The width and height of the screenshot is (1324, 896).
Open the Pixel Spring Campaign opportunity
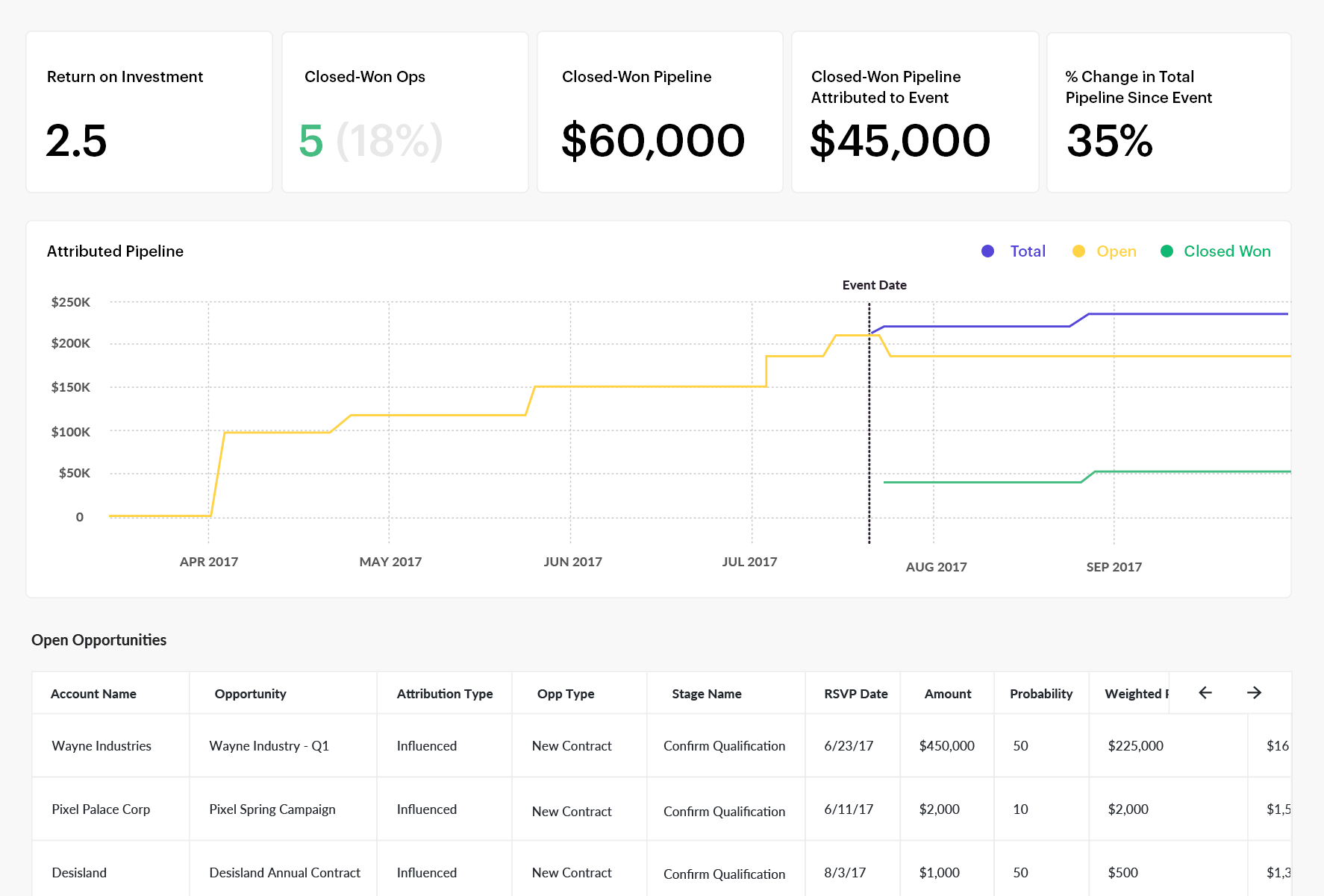click(x=272, y=809)
